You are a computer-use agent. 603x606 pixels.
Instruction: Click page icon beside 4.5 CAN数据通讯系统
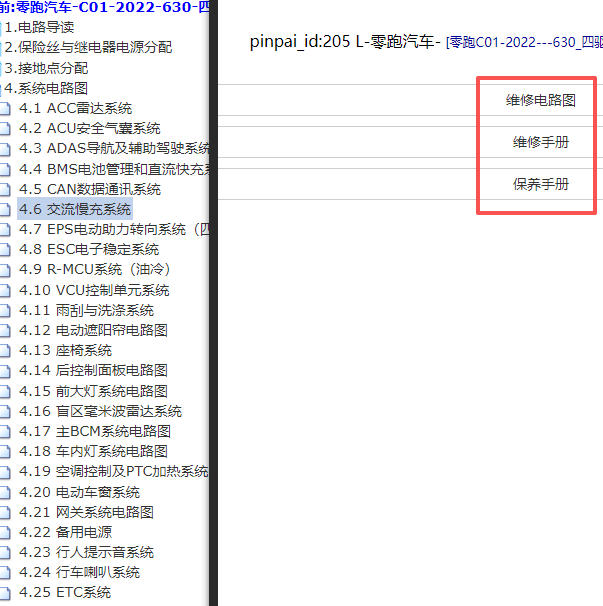coord(5,189)
